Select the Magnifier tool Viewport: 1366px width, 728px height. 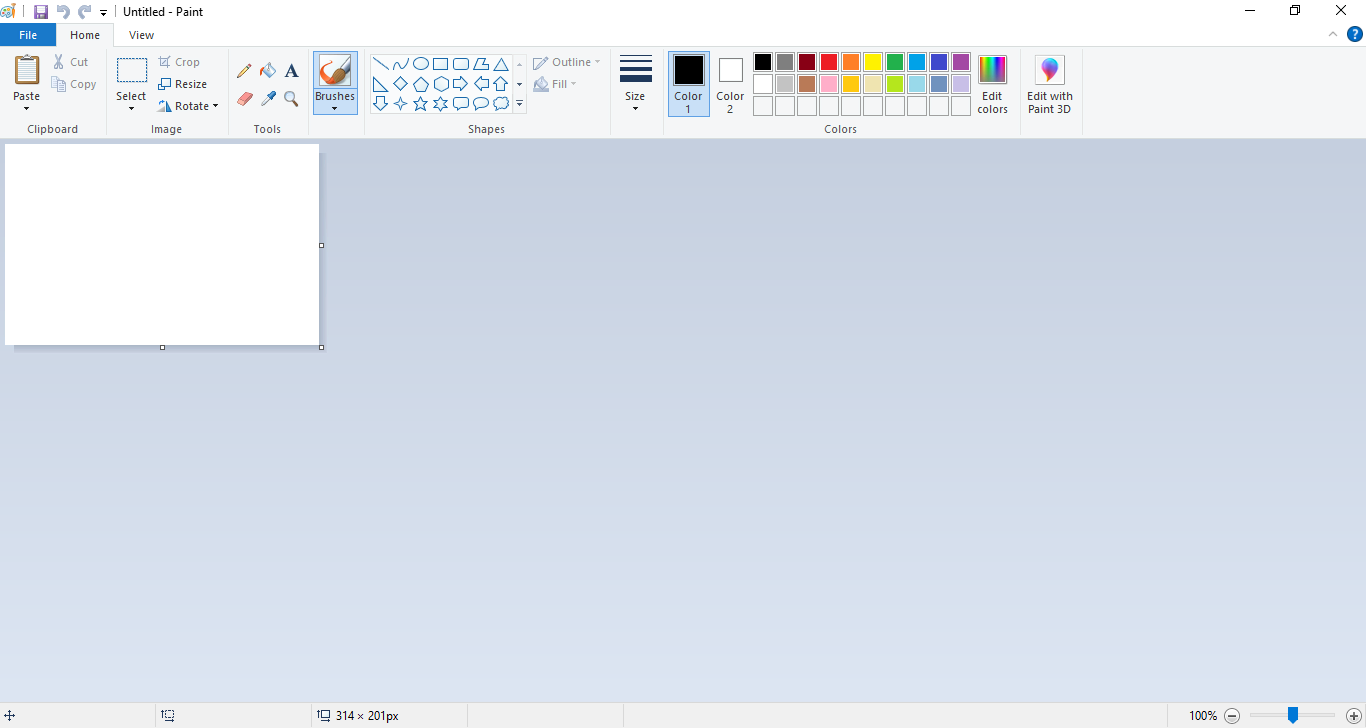click(x=291, y=98)
